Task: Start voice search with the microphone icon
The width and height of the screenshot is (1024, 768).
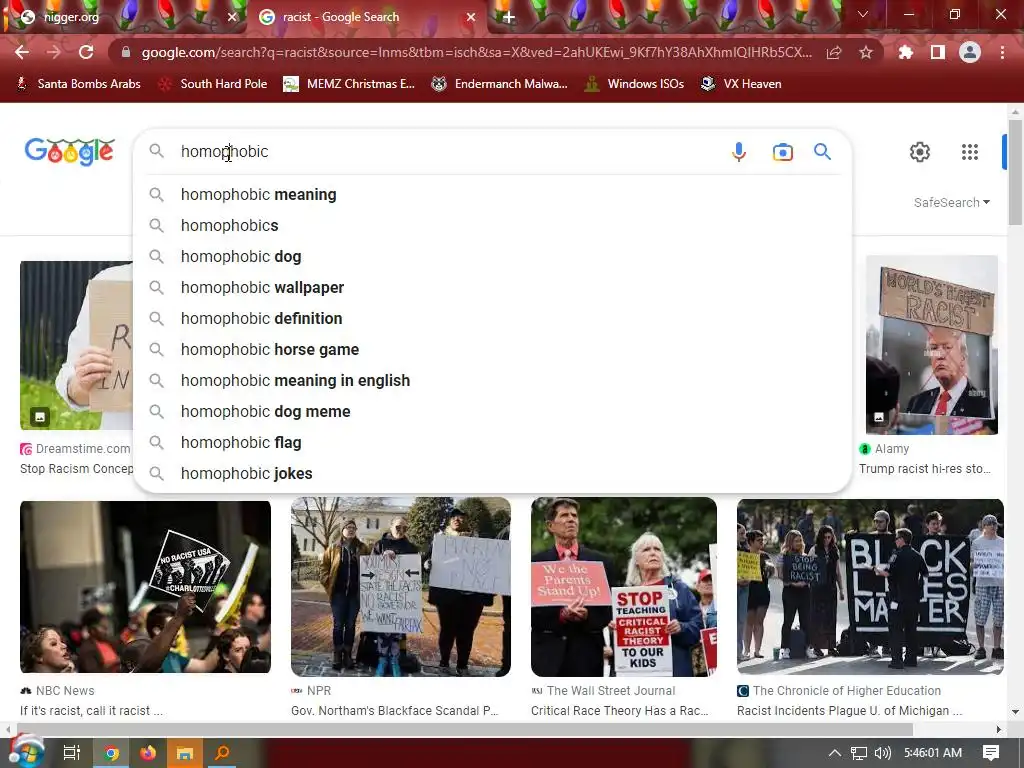Action: tap(739, 152)
